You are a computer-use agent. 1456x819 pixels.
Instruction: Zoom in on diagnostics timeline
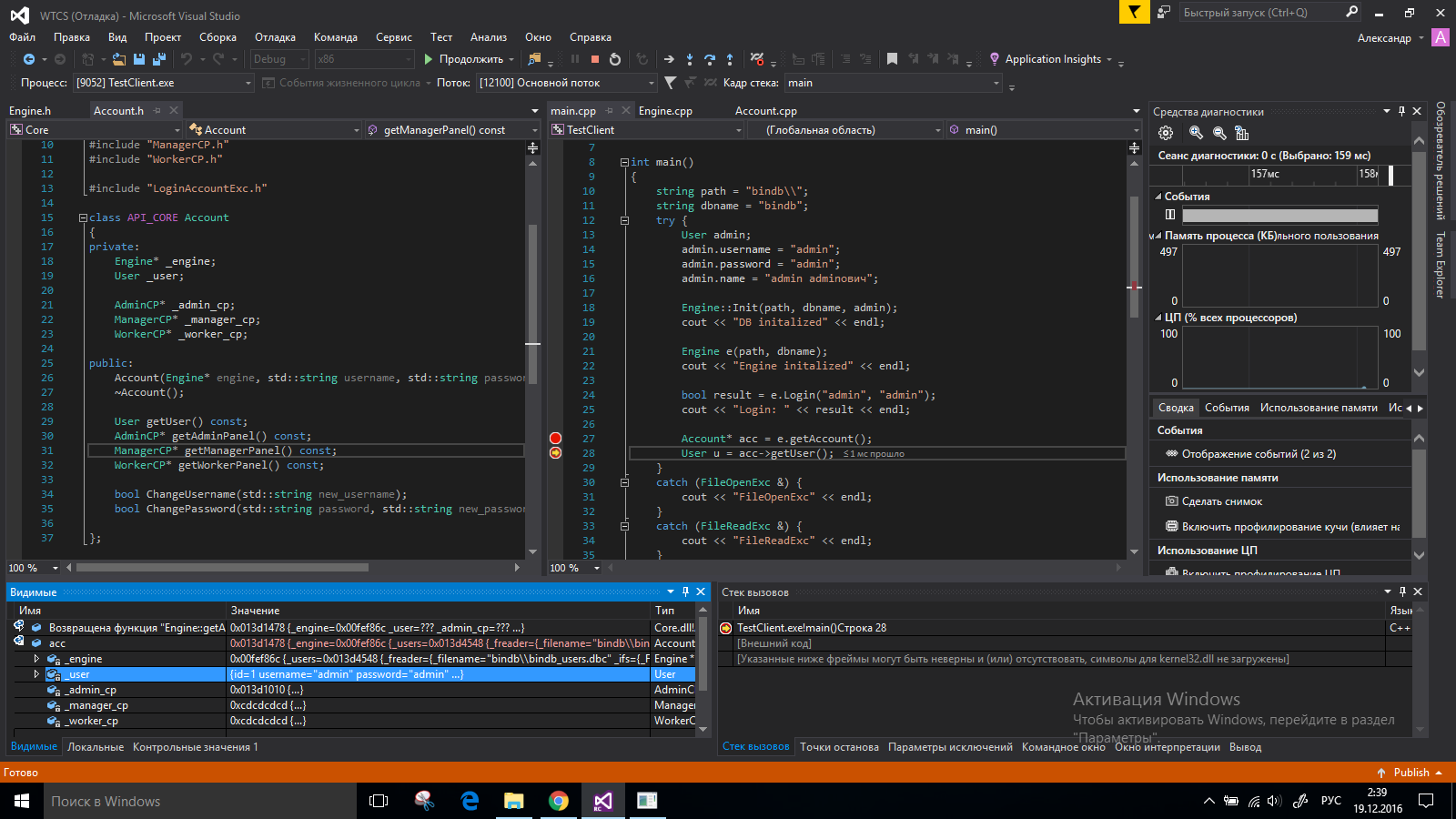pos(1196,133)
